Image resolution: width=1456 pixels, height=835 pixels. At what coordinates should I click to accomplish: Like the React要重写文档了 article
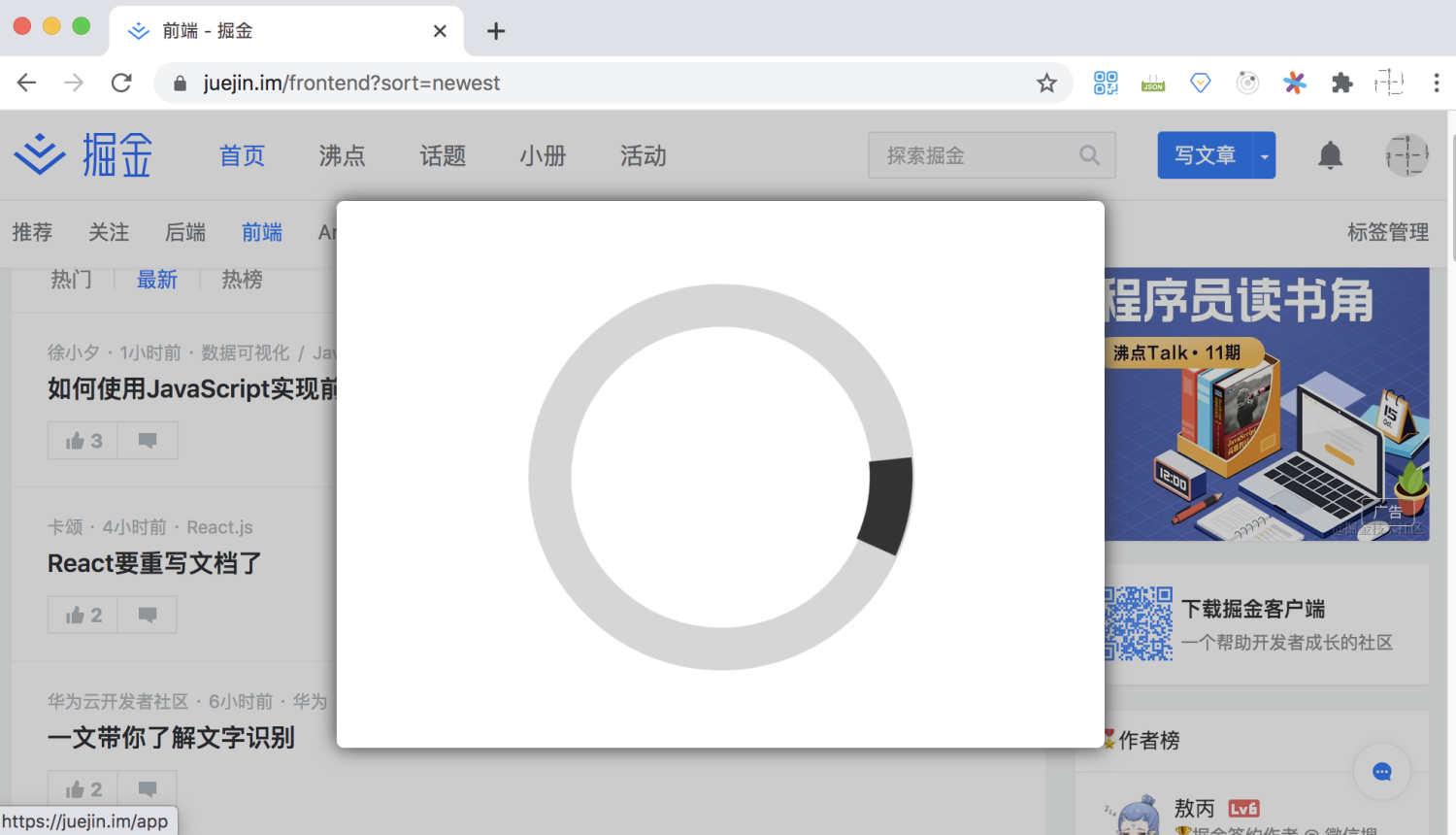[x=82, y=615]
